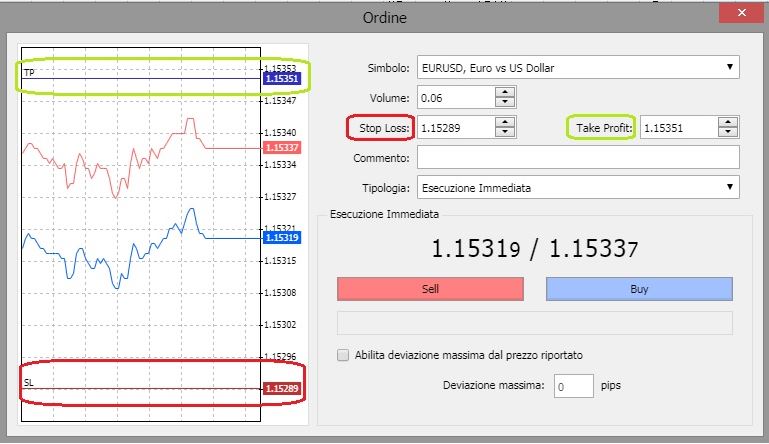Enable Abilita deviazione massima checkbox
The height and width of the screenshot is (444, 769).
point(343,355)
